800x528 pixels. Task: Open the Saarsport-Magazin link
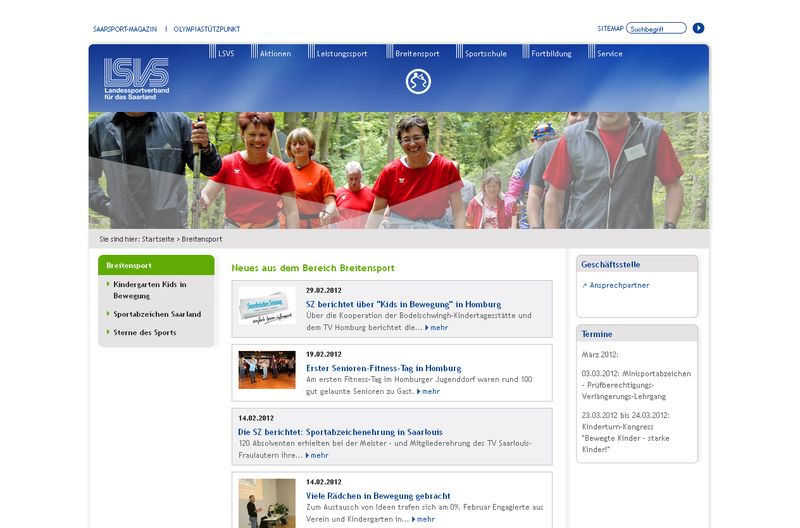pos(124,29)
